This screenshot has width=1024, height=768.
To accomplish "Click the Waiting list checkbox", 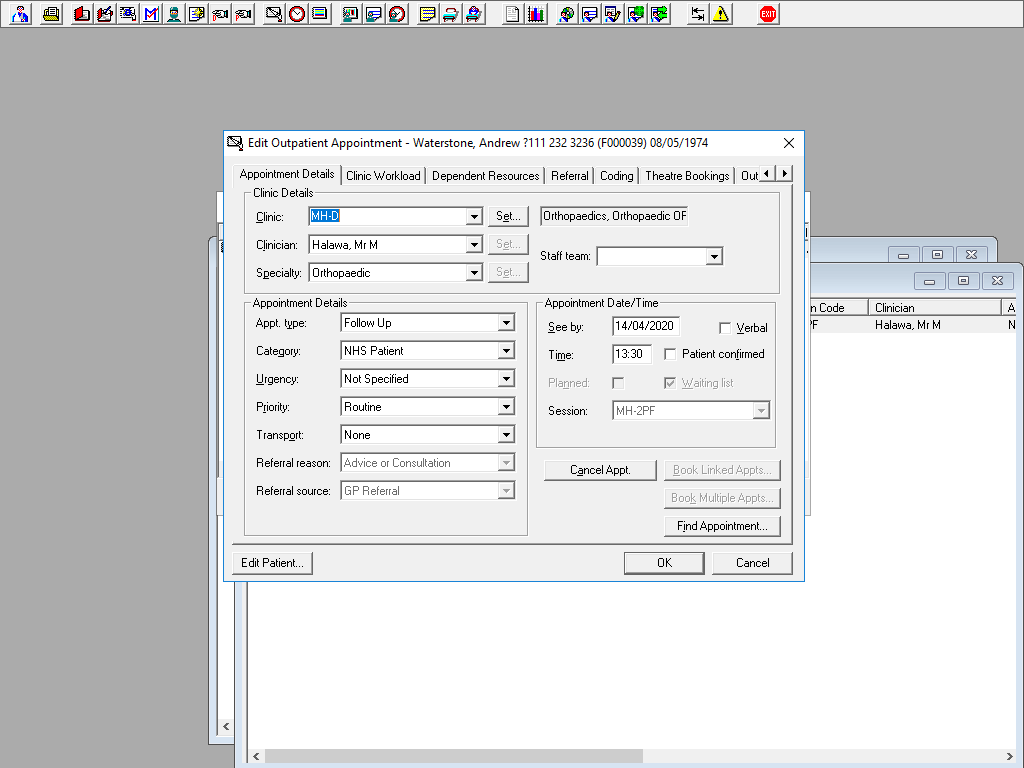I will point(670,383).
